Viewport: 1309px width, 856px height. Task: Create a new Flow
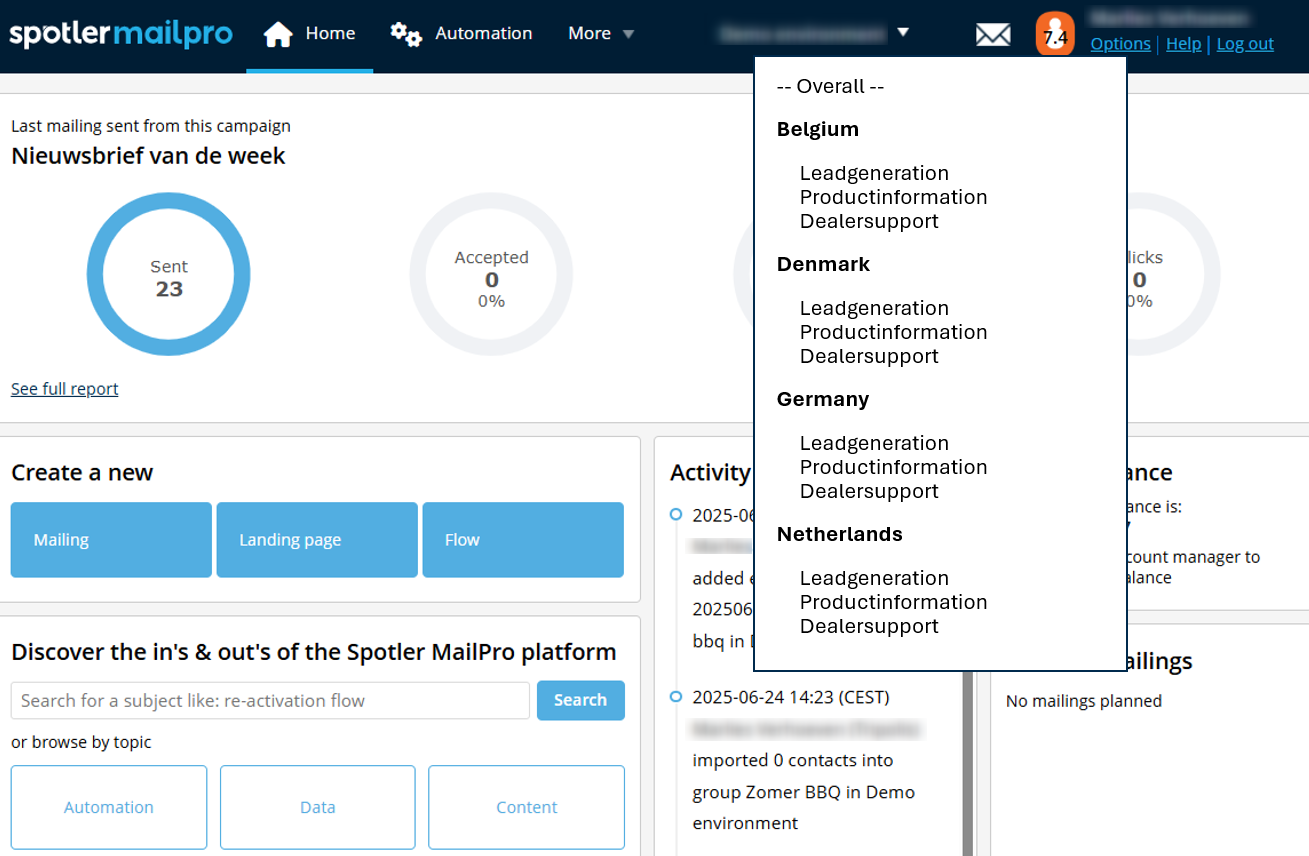click(x=523, y=540)
